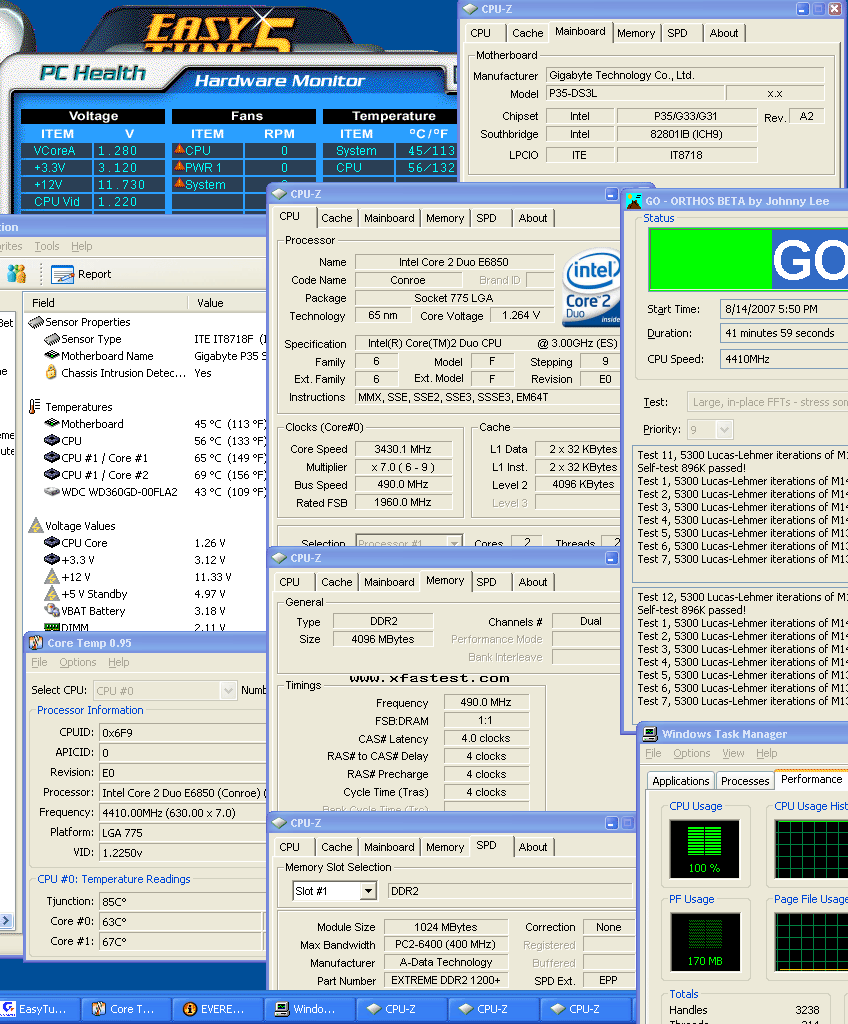Click the Core Temp title bar icon
Viewport: 848px width, 1024px height.
click(x=35, y=643)
